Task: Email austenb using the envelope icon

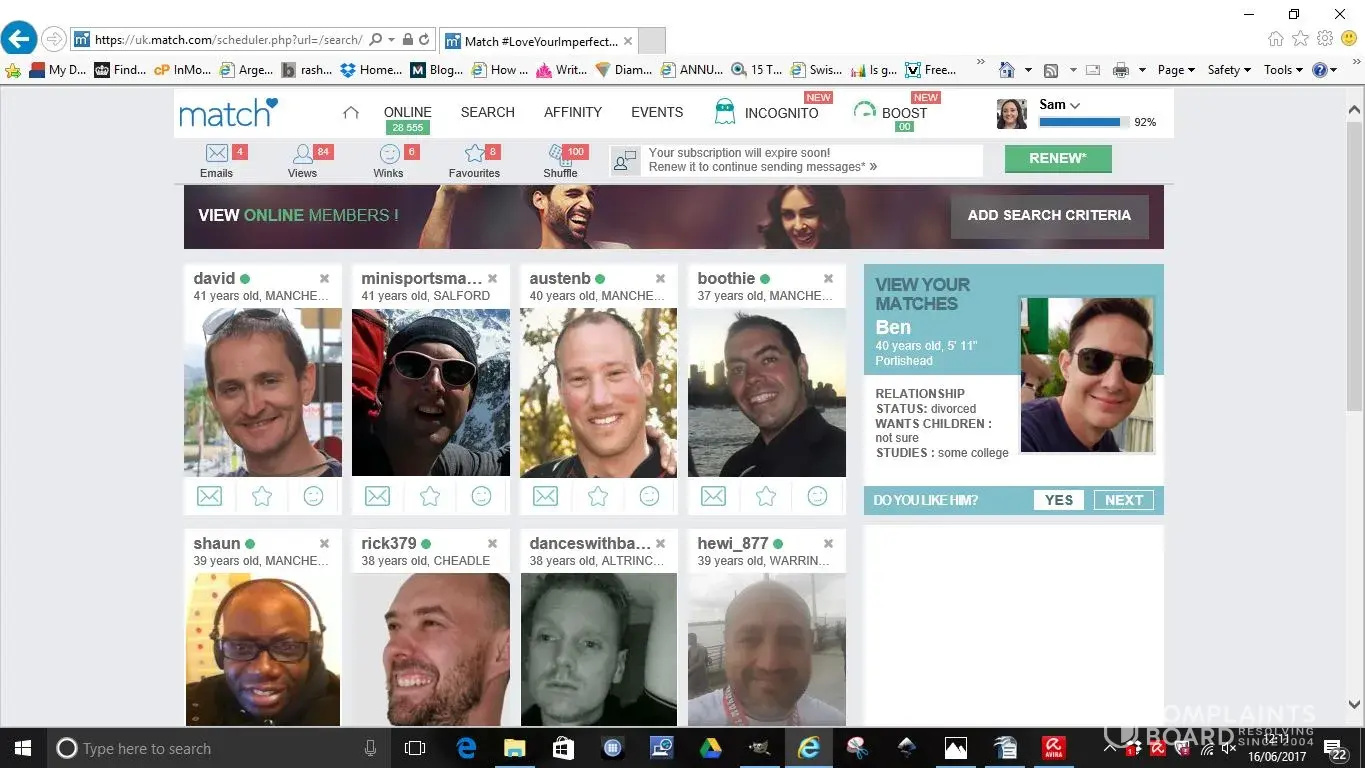Action: (x=545, y=496)
